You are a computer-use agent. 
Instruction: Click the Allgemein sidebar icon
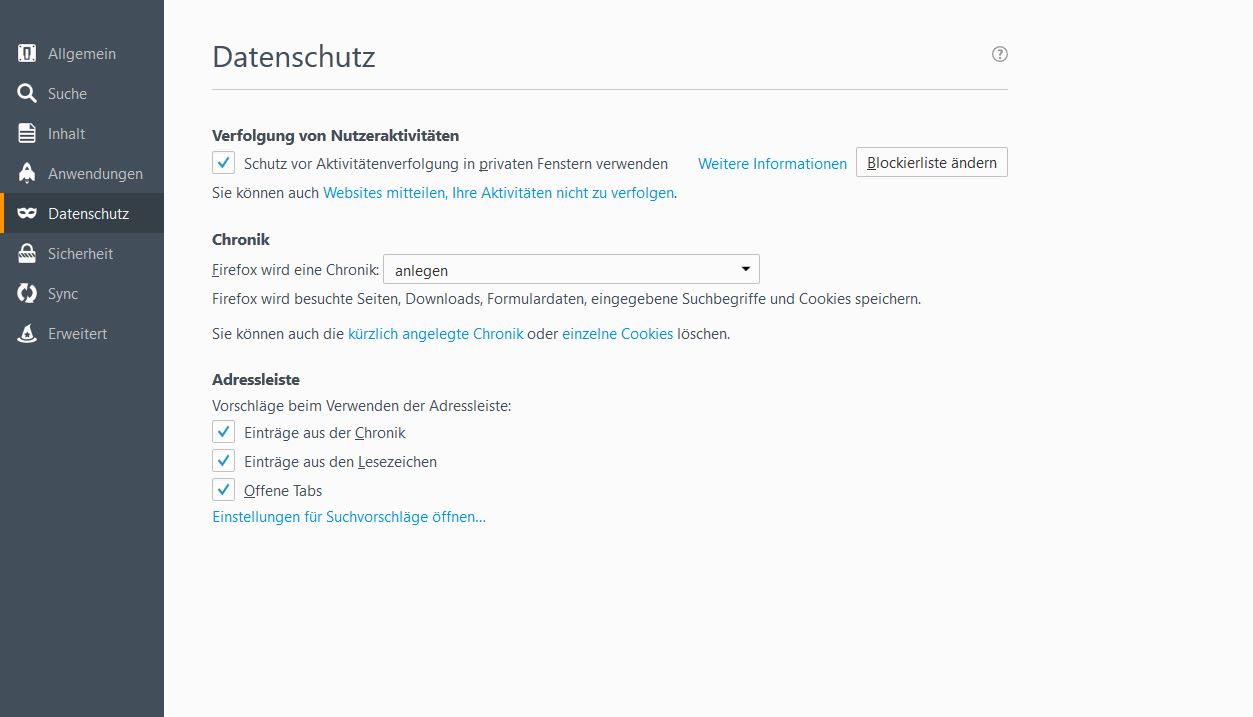tap(27, 54)
